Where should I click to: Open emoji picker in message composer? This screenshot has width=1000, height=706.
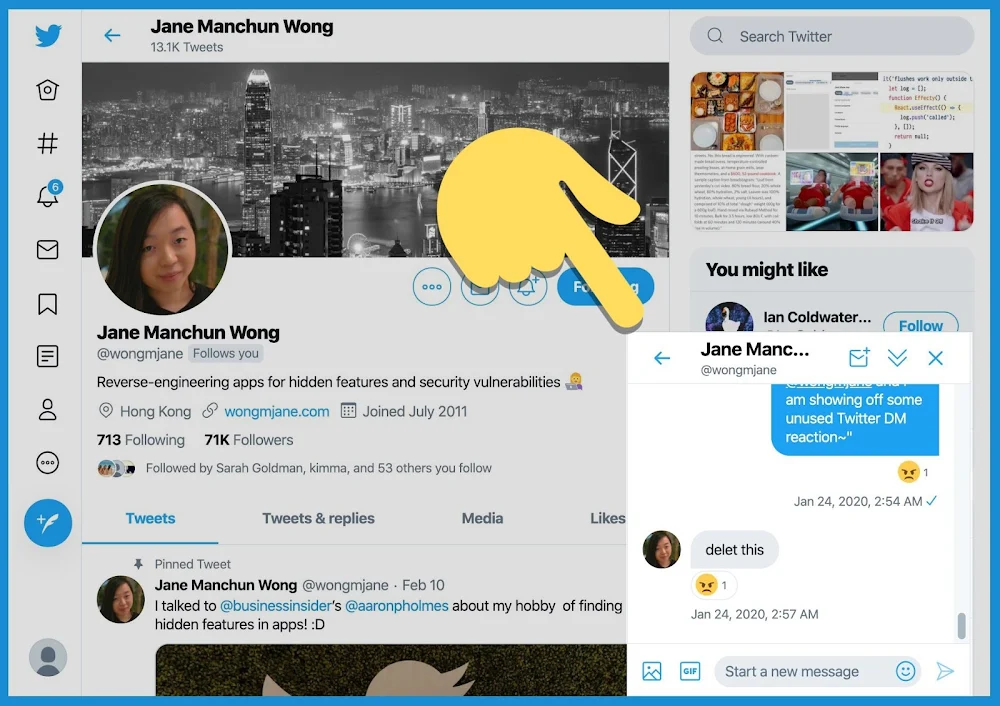tap(906, 671)
